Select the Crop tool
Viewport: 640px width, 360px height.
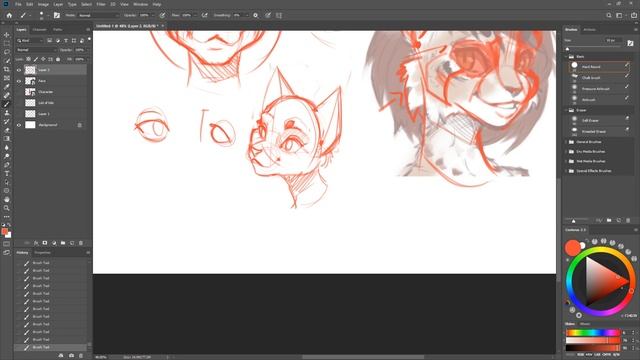point(7,69)
